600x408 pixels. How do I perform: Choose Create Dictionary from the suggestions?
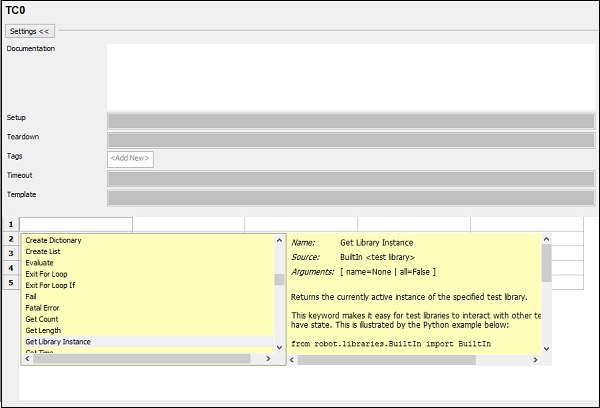tap(54, 240)
